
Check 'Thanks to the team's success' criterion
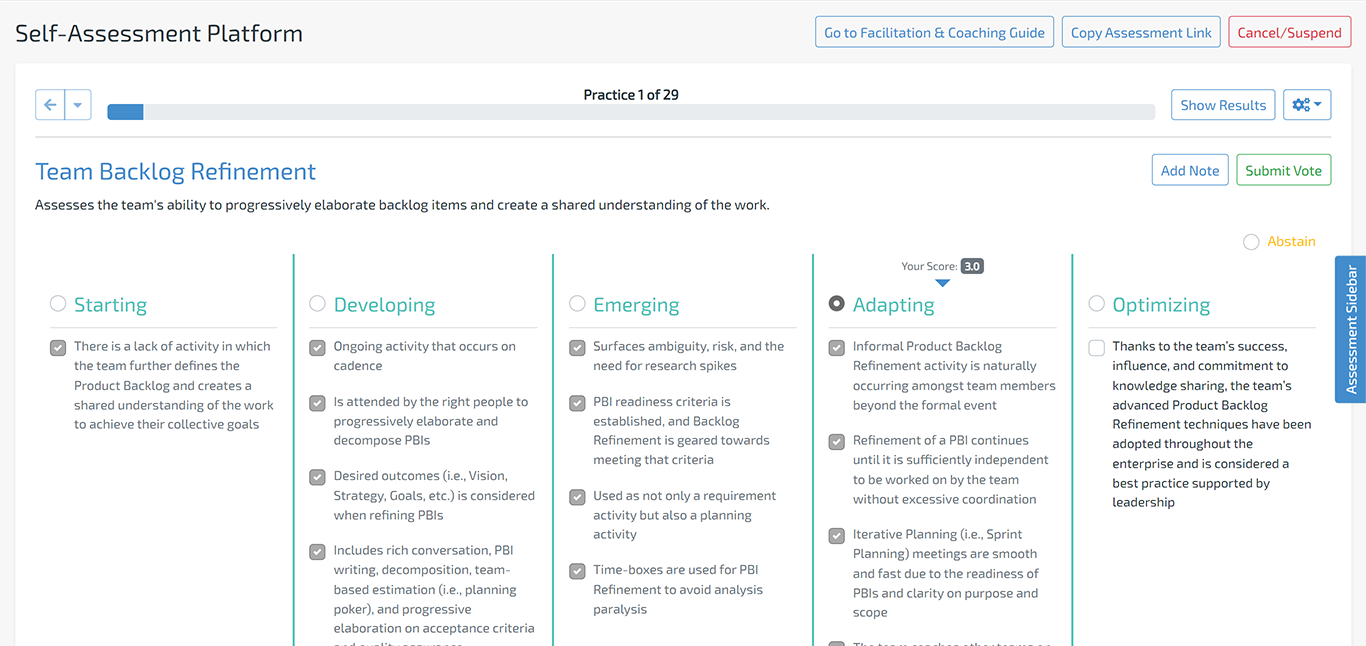coord(1096,347)
